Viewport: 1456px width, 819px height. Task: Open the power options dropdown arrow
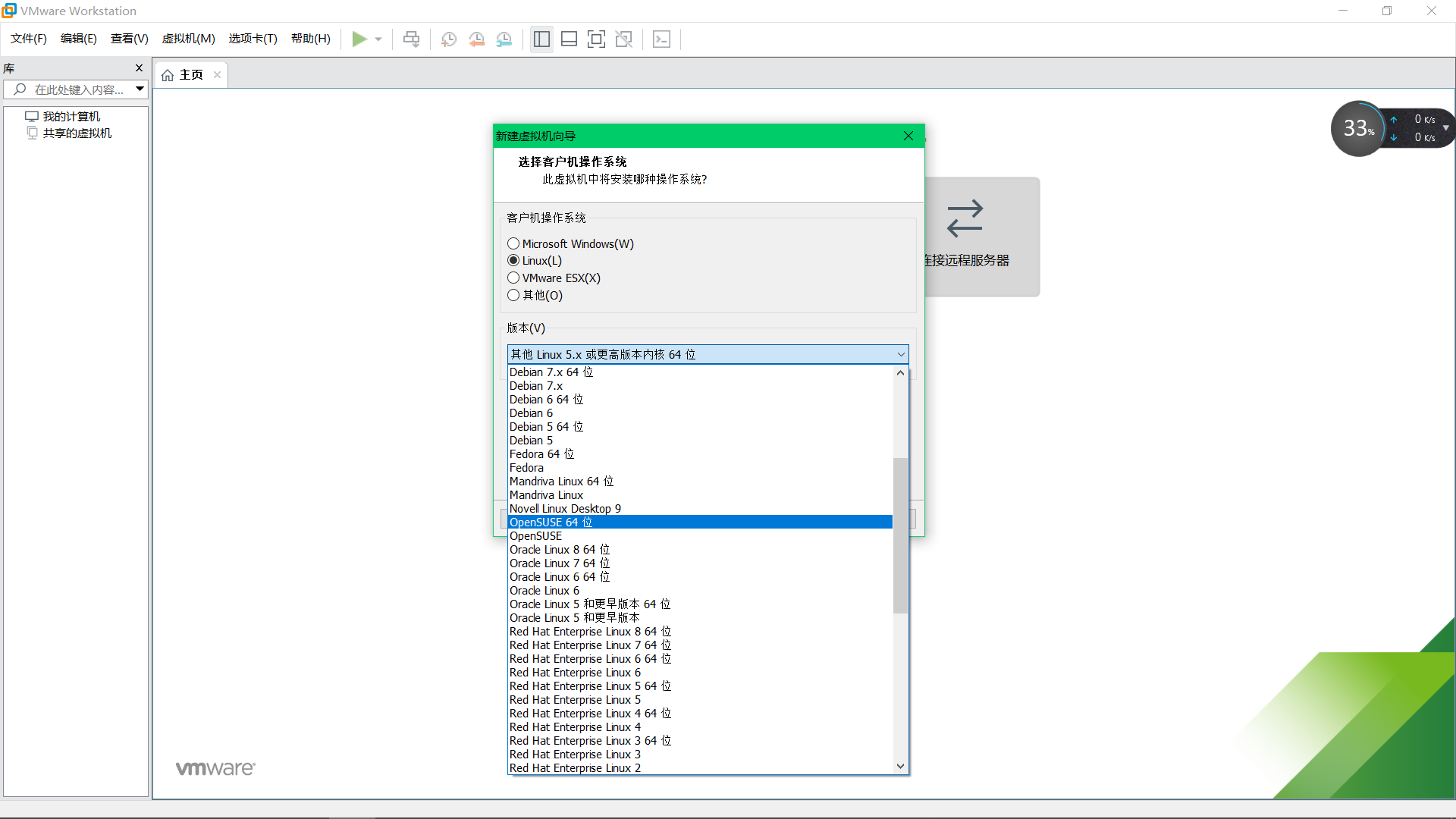pyautogui.click(x=378, y=39)
